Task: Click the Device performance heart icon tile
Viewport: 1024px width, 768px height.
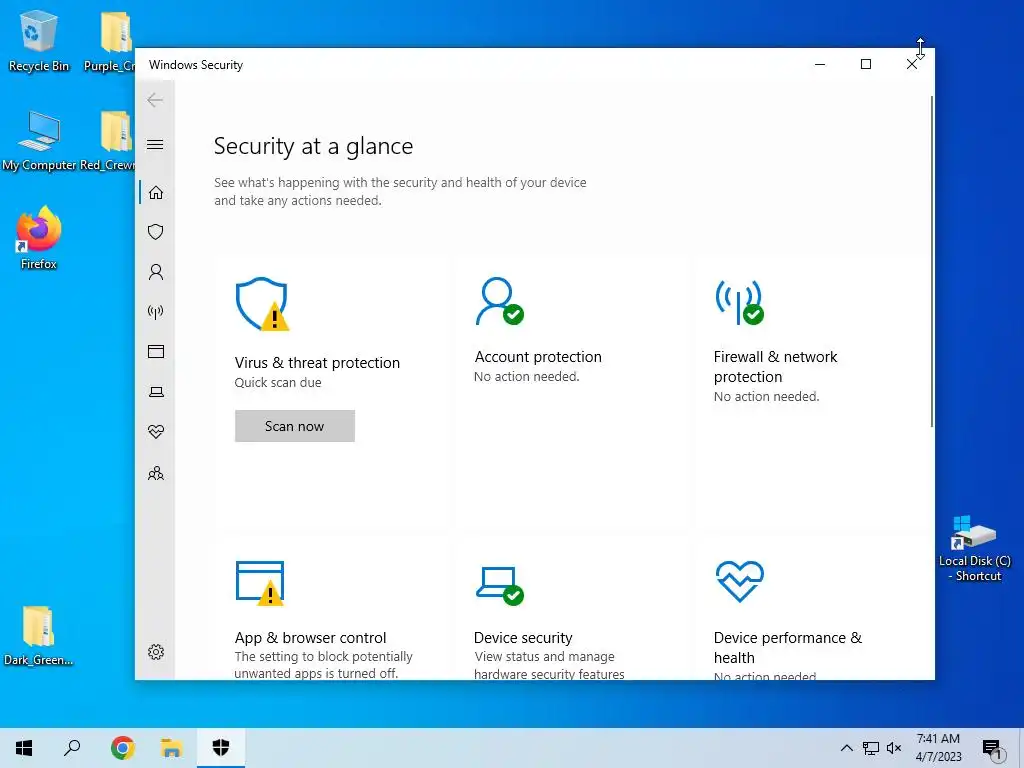Action: click(739, 581)
